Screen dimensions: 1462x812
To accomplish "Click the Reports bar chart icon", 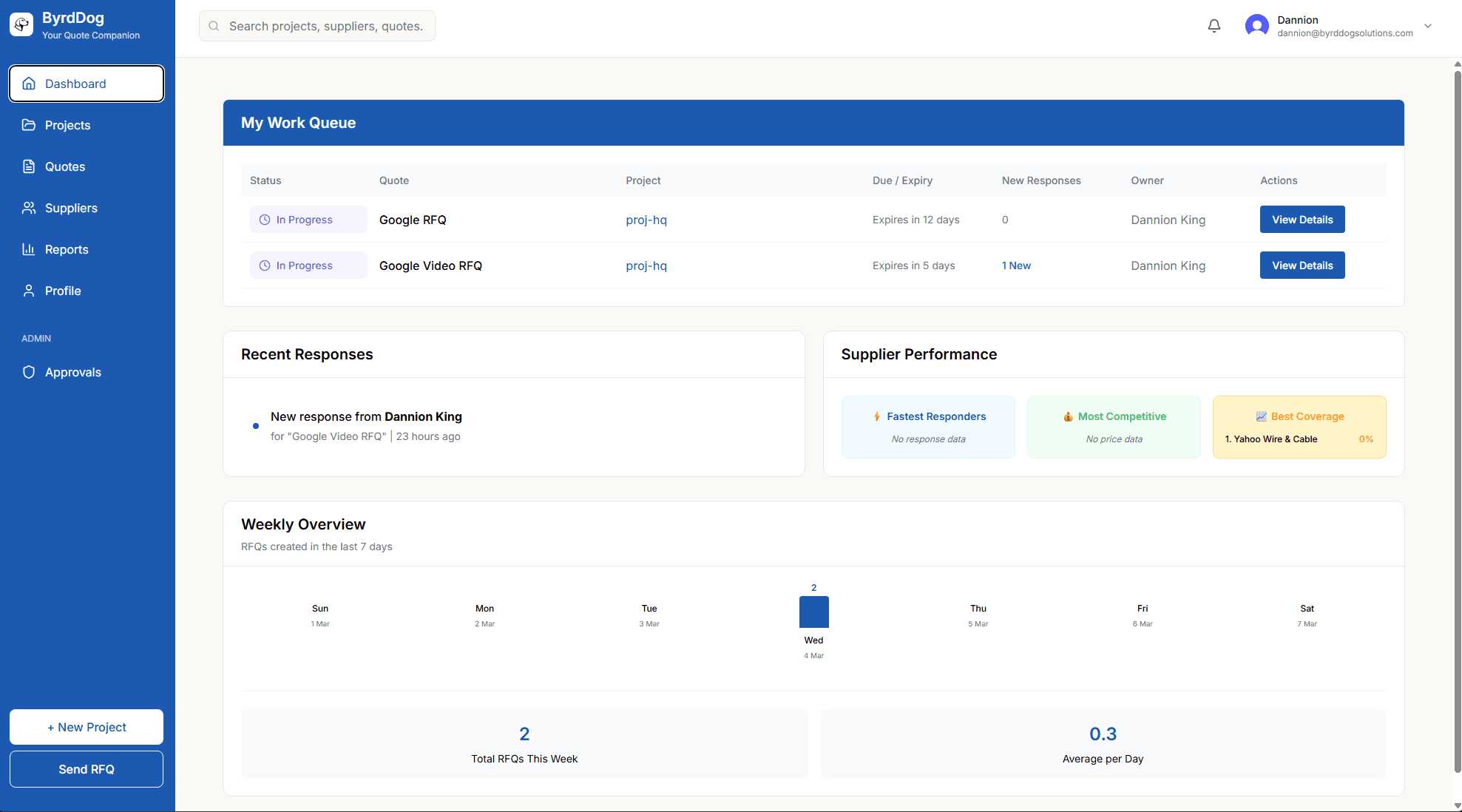I will coord(29,249).
